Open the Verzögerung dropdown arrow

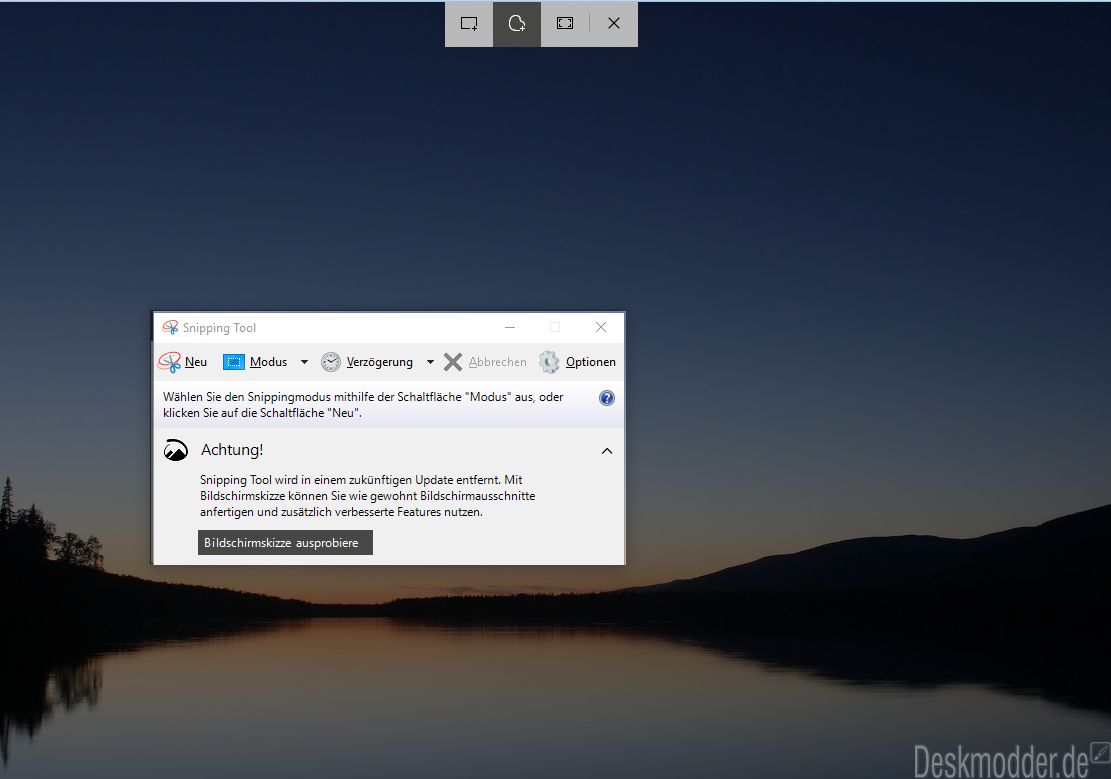[430, 362]
